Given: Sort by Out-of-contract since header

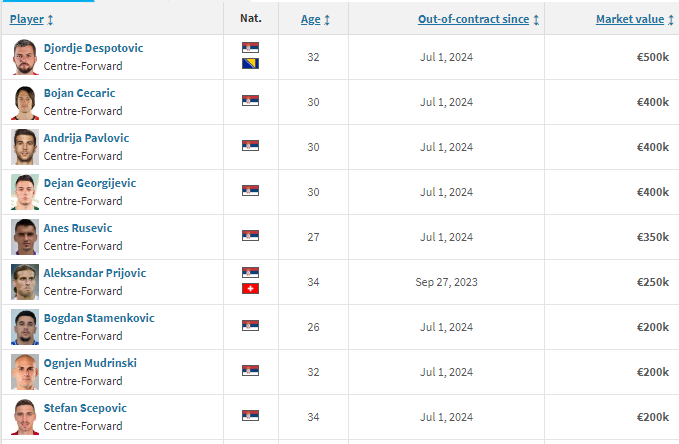Looking at the screenshot, I should [473, 19].
